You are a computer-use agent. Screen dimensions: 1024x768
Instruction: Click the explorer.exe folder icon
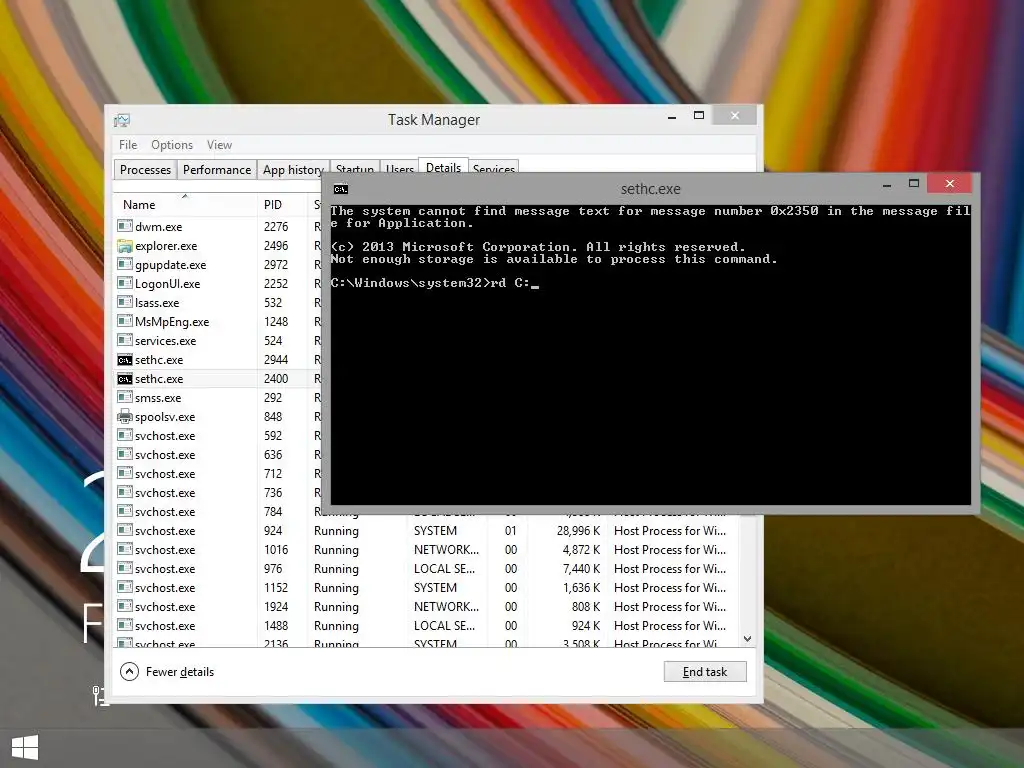125,246
